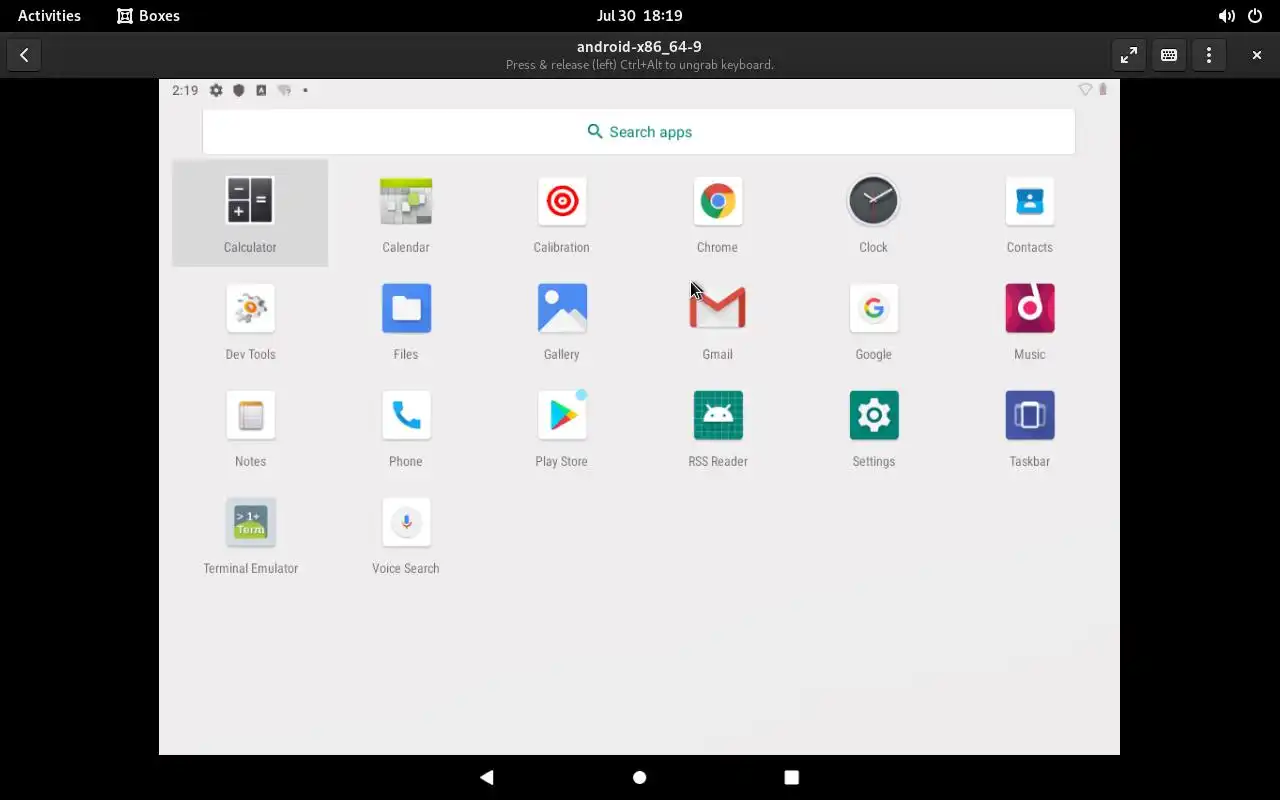This screenshot has height=800, width=1280.
Task: Launch the Taskbar app
Action: coord(1029,427)
